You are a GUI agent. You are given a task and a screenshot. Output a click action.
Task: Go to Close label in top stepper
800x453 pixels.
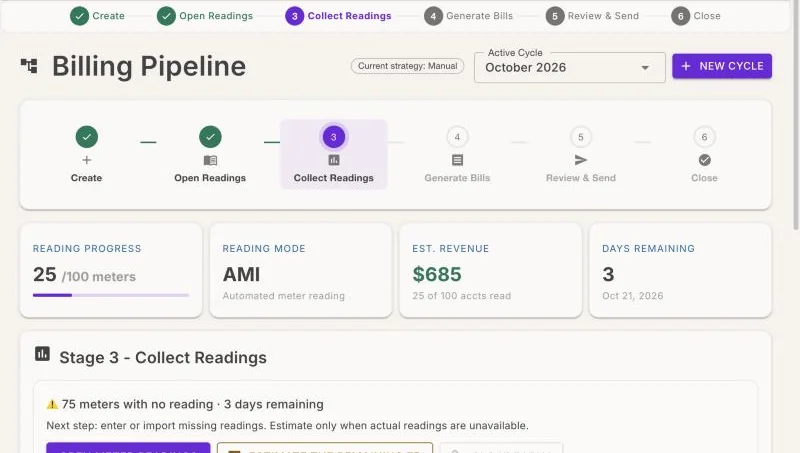707,16
